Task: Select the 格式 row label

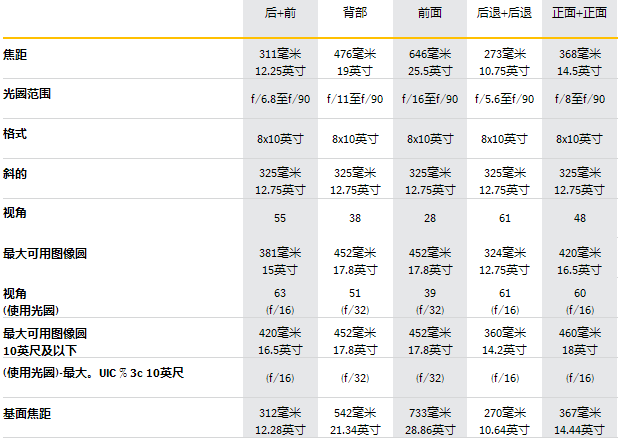Action: [15, 133]
